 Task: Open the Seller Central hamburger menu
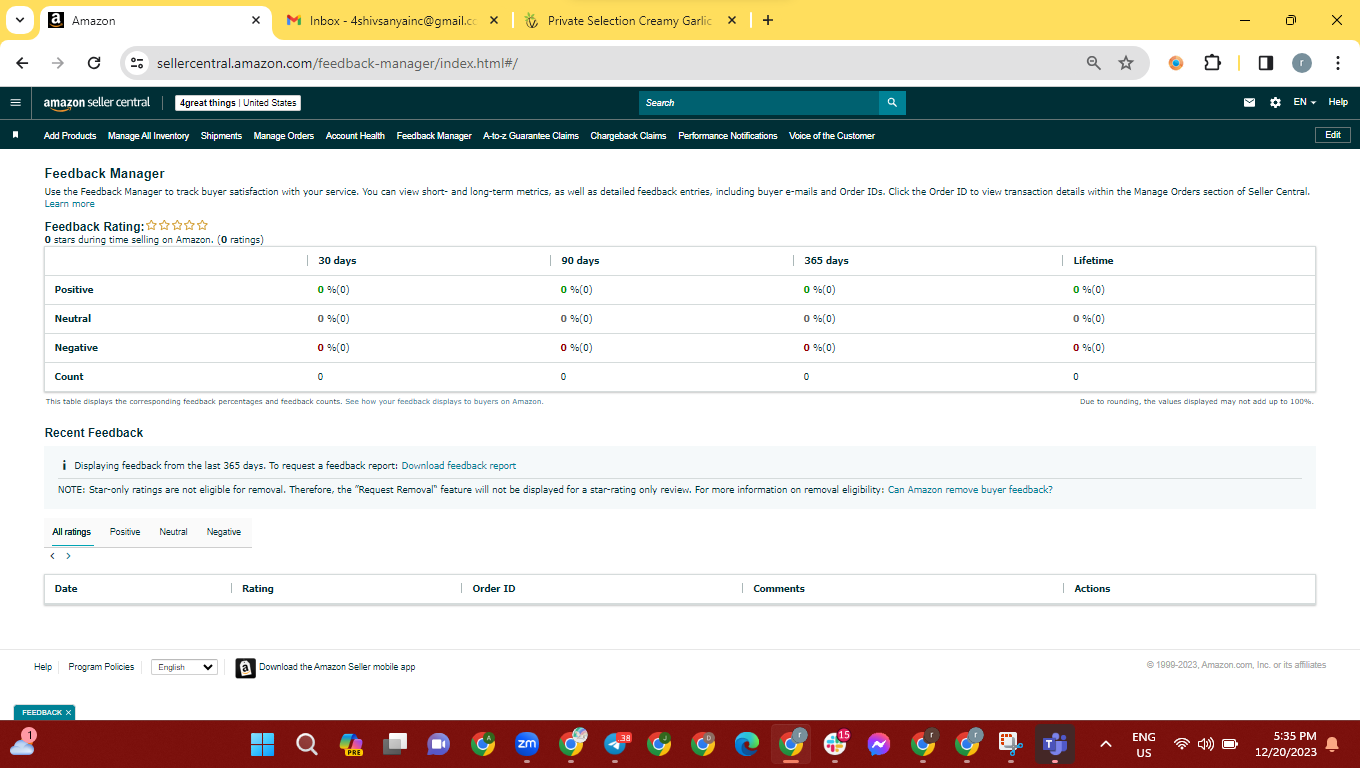tap(15, 102)
